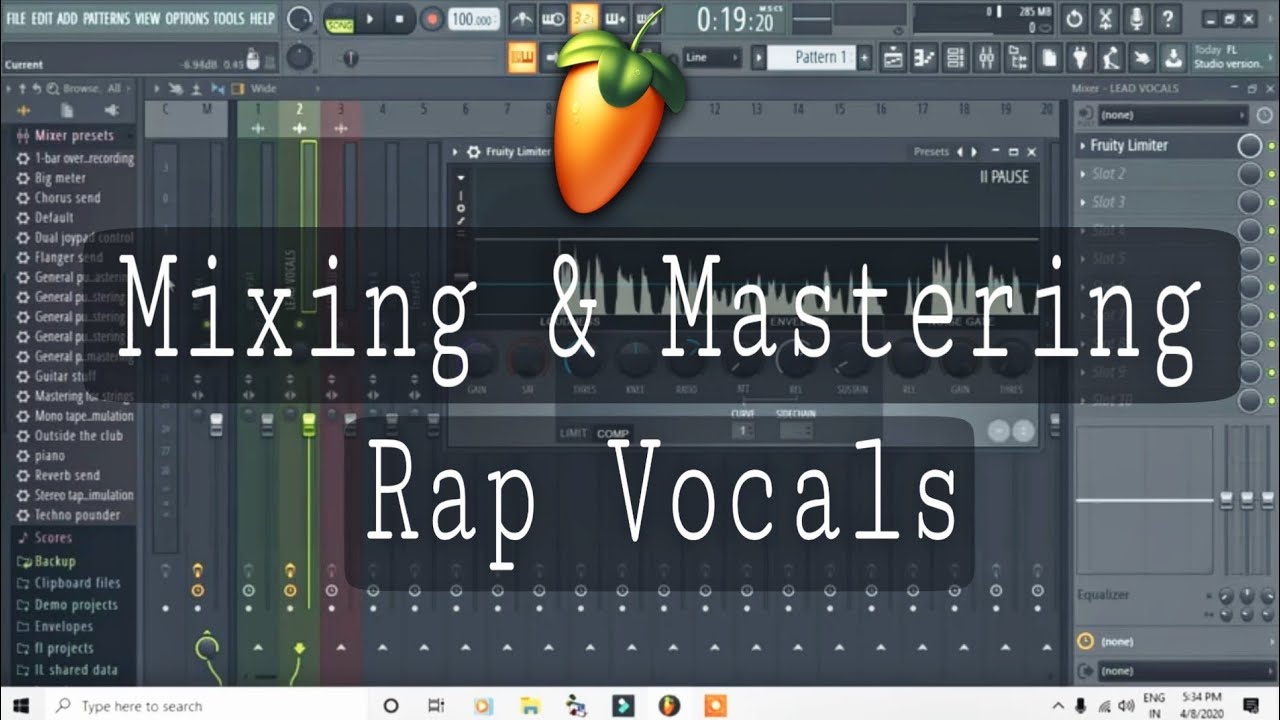This screenshot has height=720, width=1280.
Task: Click II PAUSE in Fruity Limiter
Action: (1004, 177)
